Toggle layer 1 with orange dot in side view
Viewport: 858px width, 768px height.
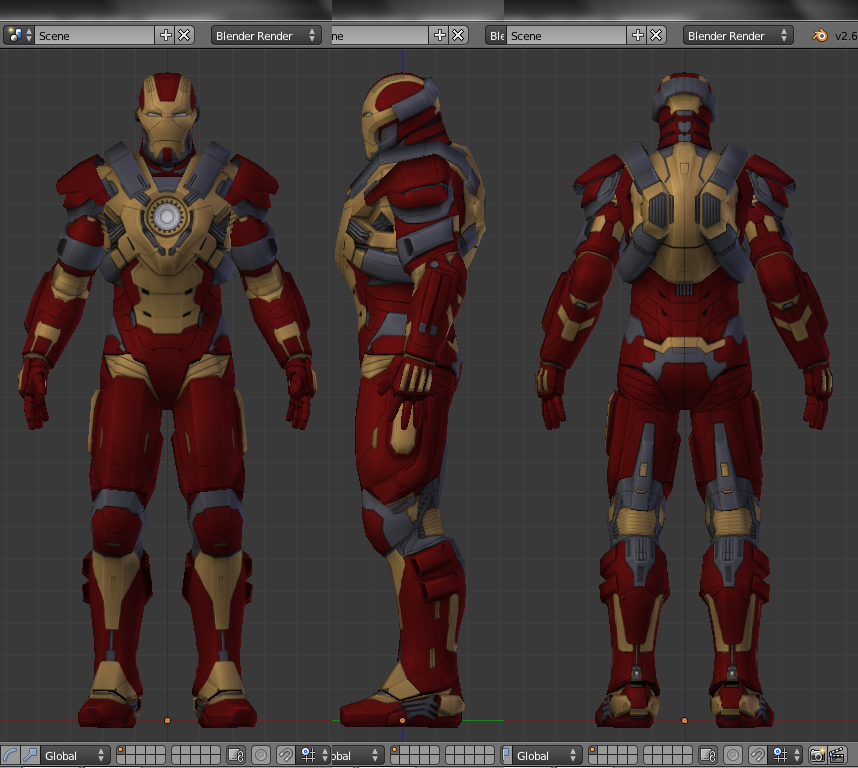tap(396, 750)
